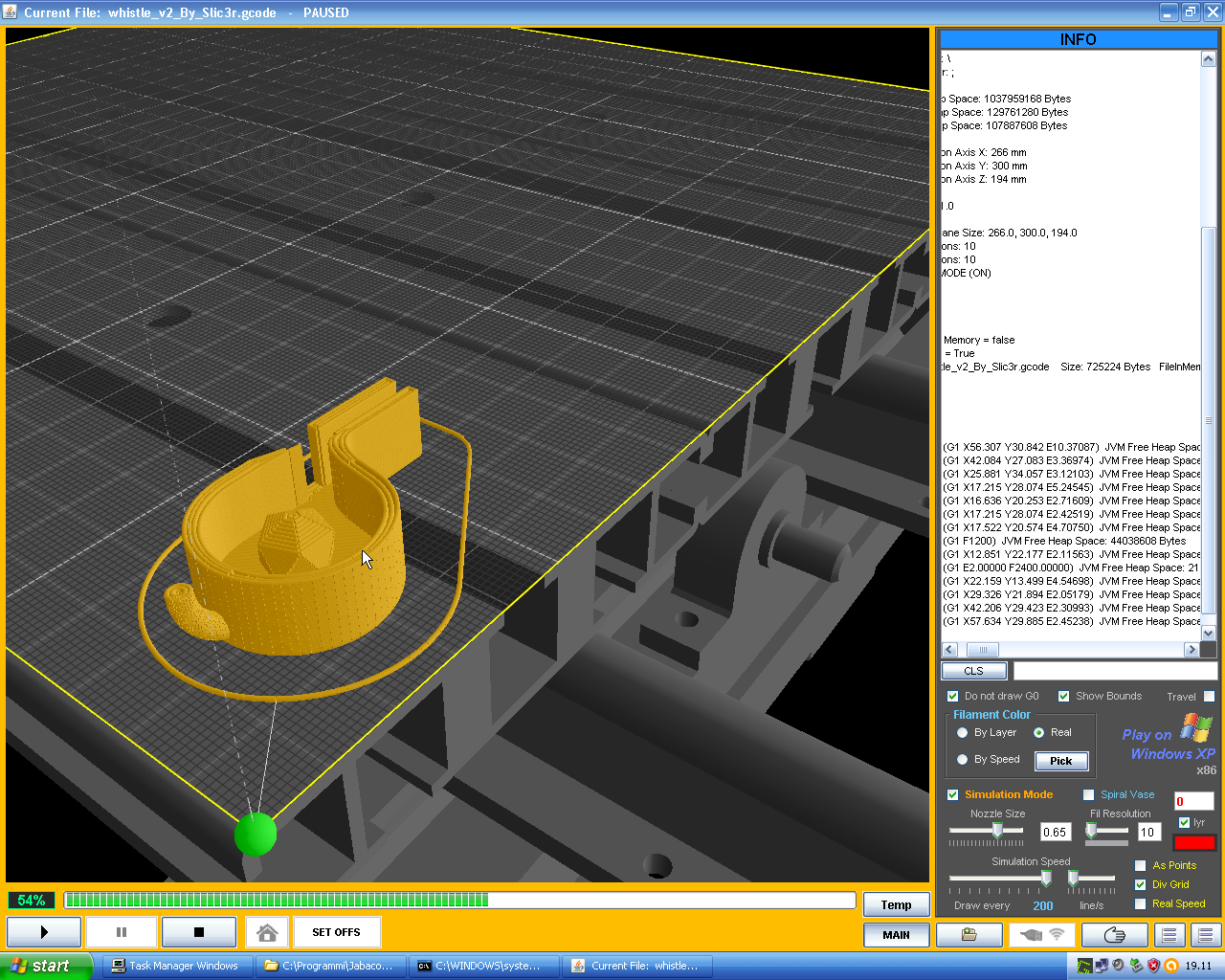Click the INFO console right scroll arrow
Viewport: 1225px width, 980px height.
coord(1192,650)
